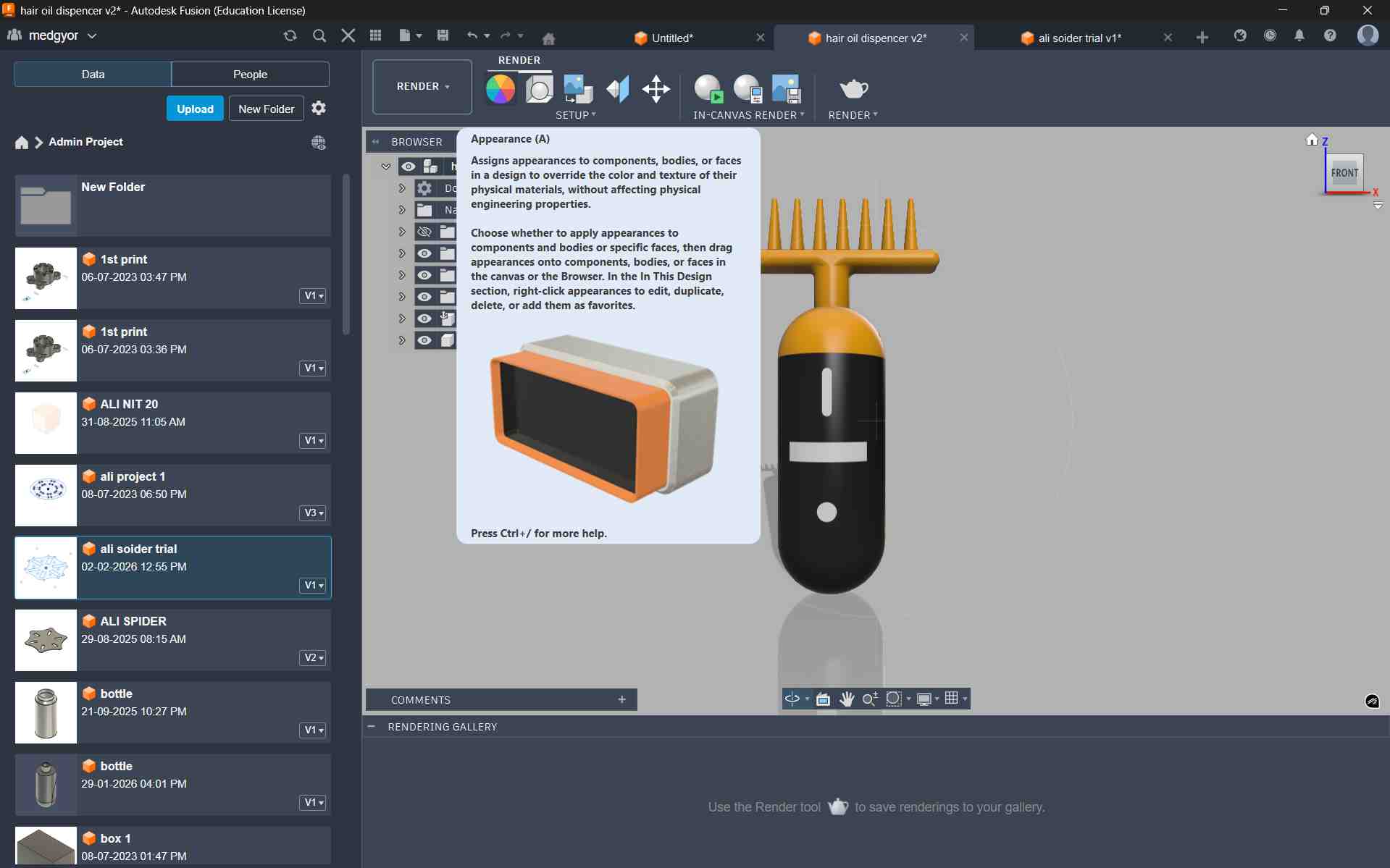Select the Pan hand tool
The width and height of the screenshot is (1390, 868).
click(847, 699)
